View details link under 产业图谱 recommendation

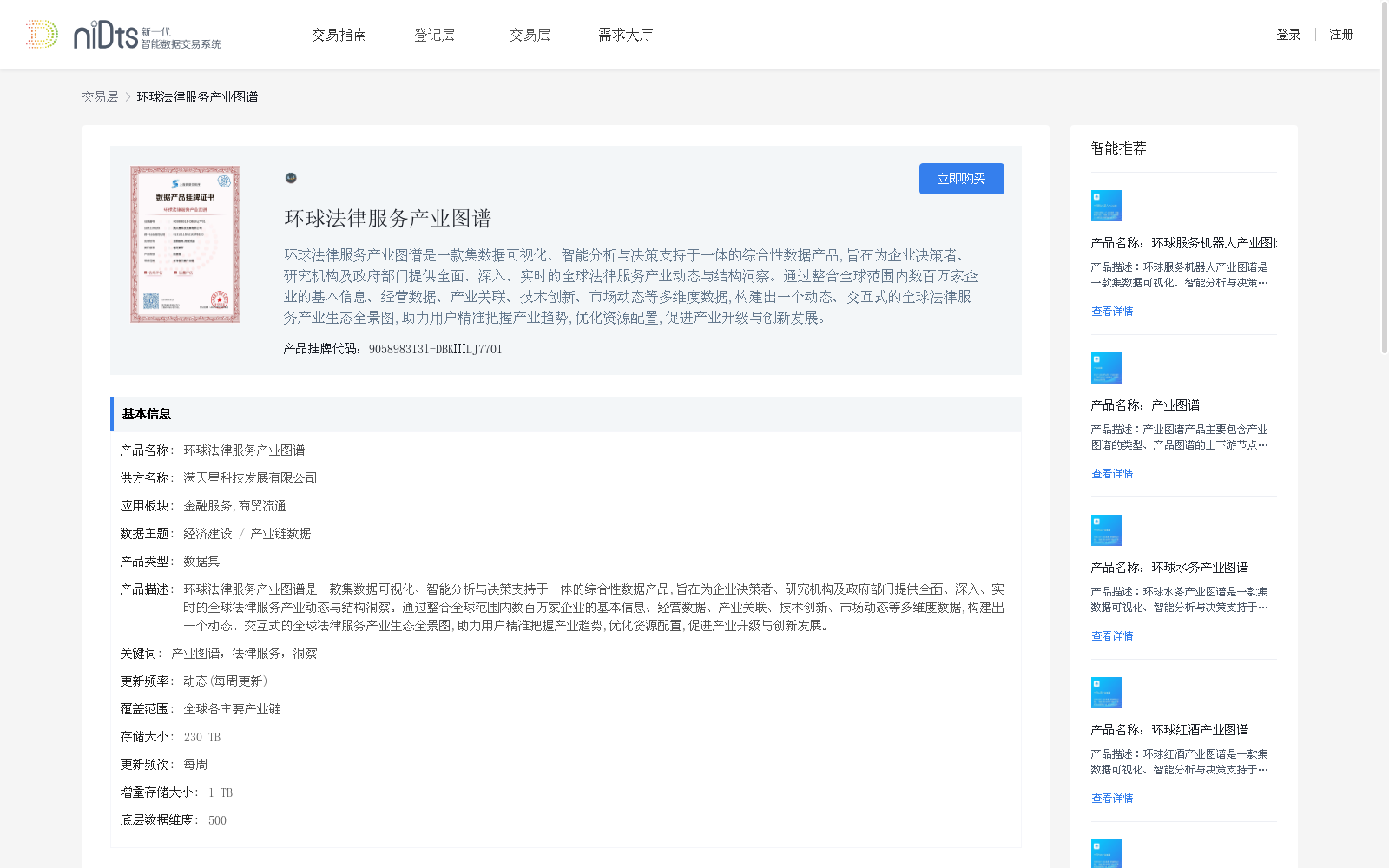click(x=1112, y=474)
